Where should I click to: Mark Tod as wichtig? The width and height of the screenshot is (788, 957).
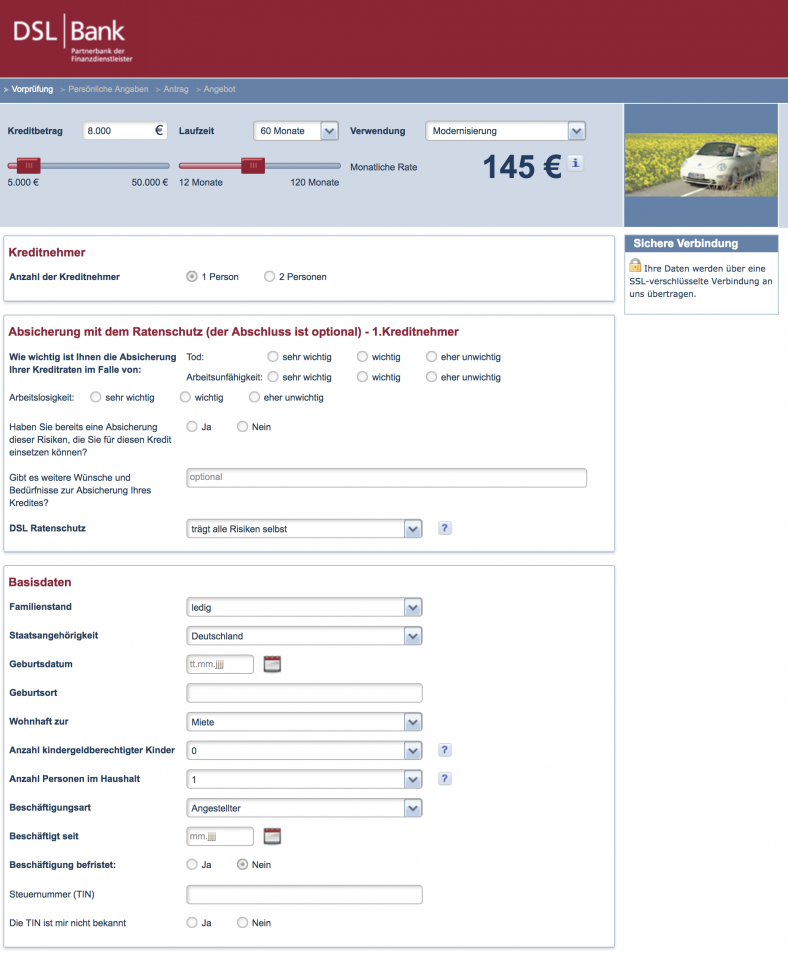(x=363, y=356)
